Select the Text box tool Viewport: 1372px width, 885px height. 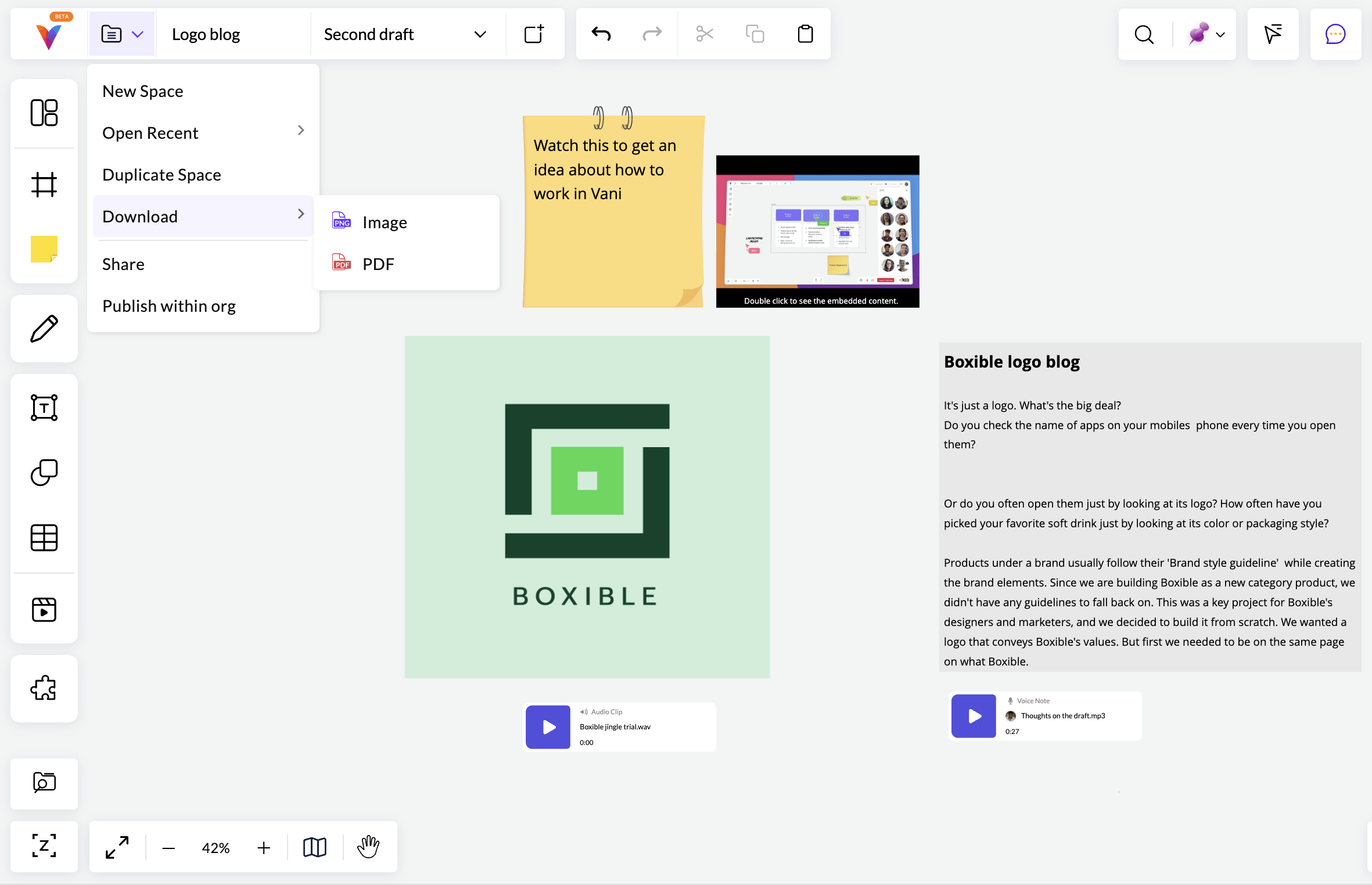44,408
